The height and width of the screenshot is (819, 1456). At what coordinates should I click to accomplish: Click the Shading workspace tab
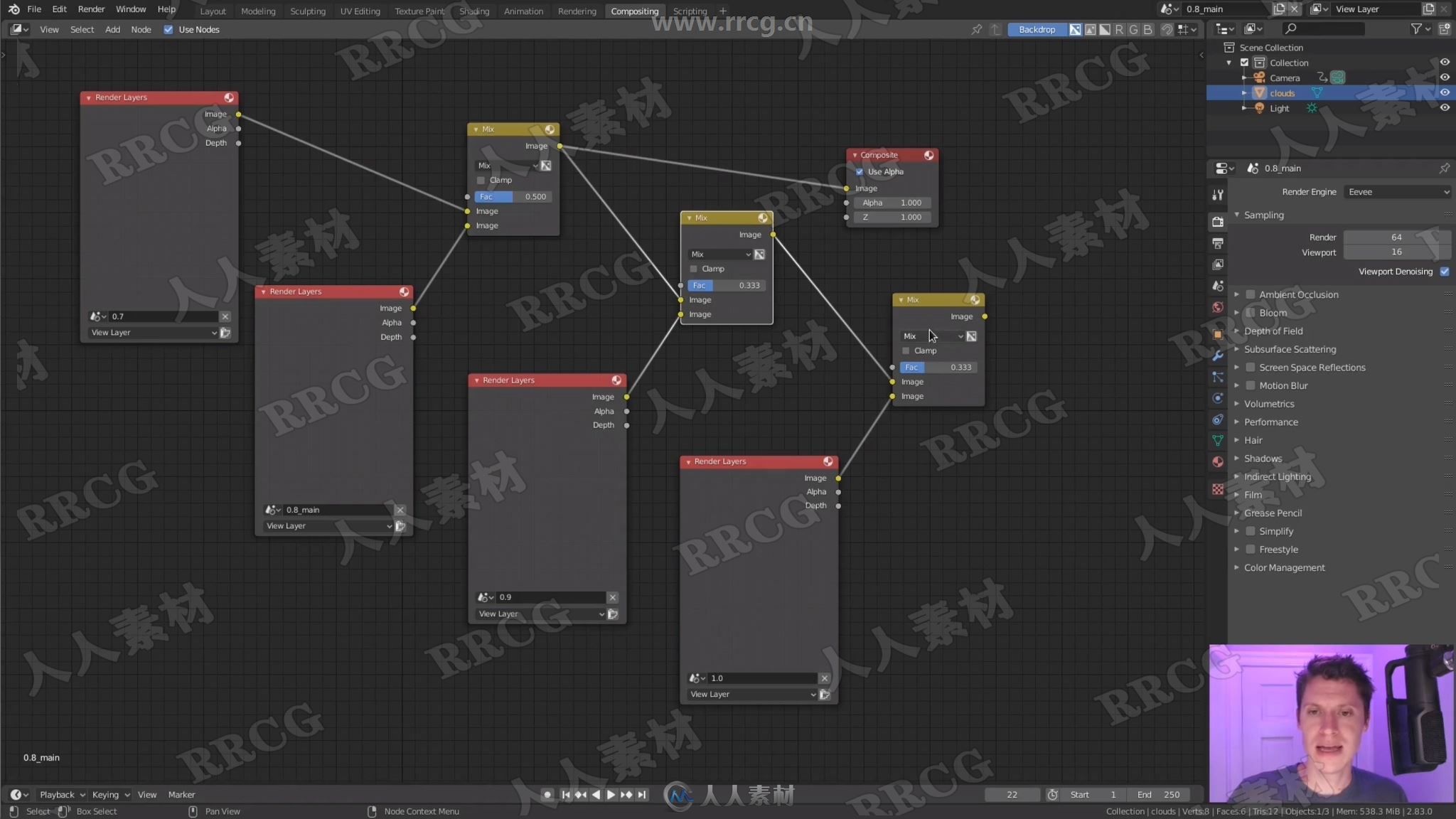tap(474, 10)
